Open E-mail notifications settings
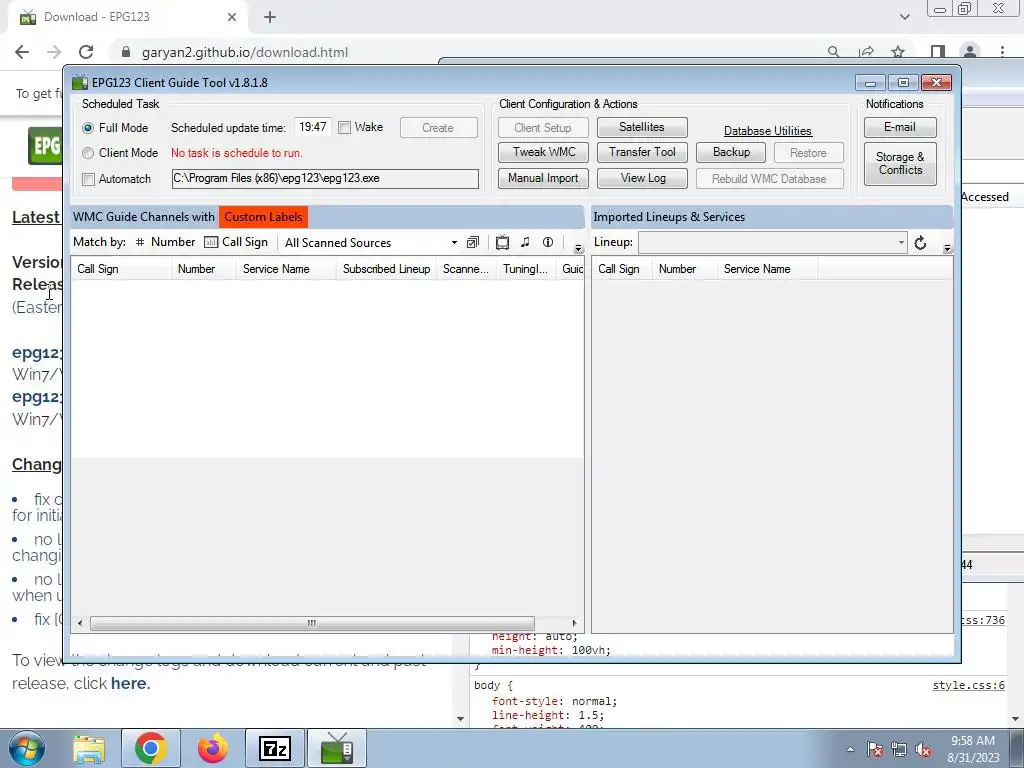The height and width of the screenshot is (768, 1024). coord(900,127)
